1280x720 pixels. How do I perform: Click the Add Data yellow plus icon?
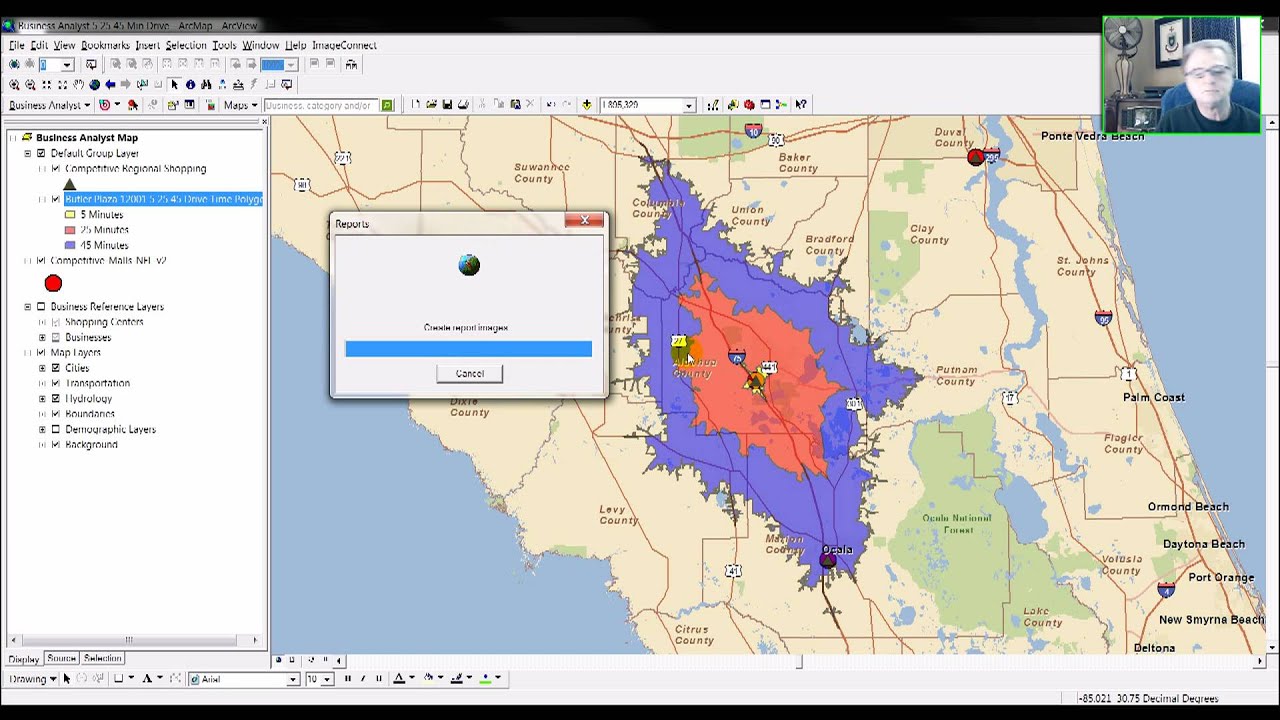587,105
